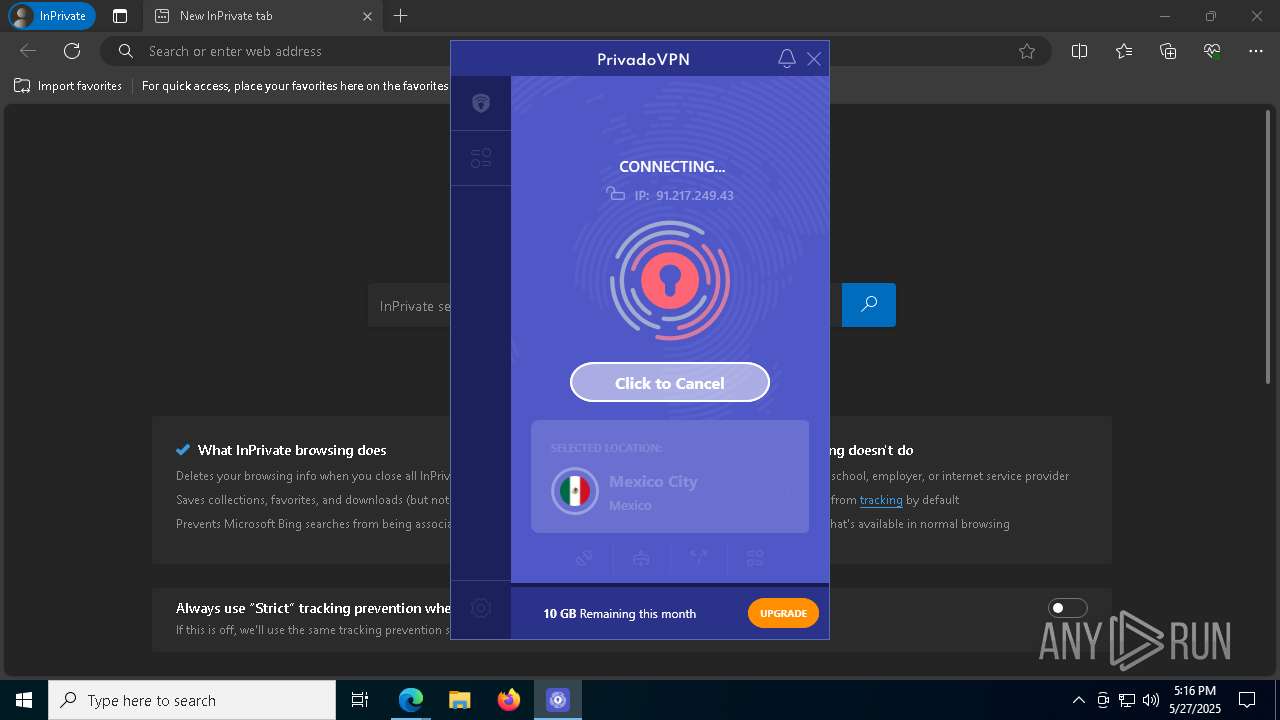The height and width of the screenshot is (720, 1280).
Task: Close the New InPrivate tab
Action: (367, 16)
